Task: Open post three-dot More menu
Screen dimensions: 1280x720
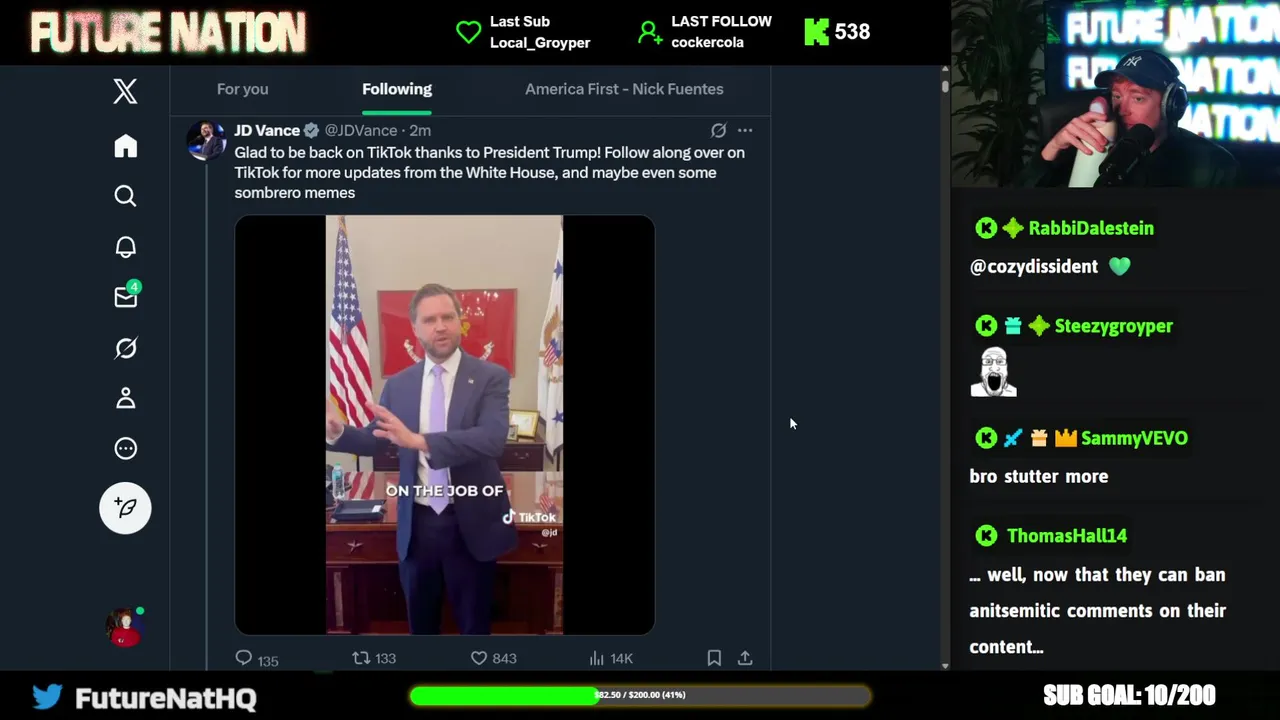Action: point(745,130)
